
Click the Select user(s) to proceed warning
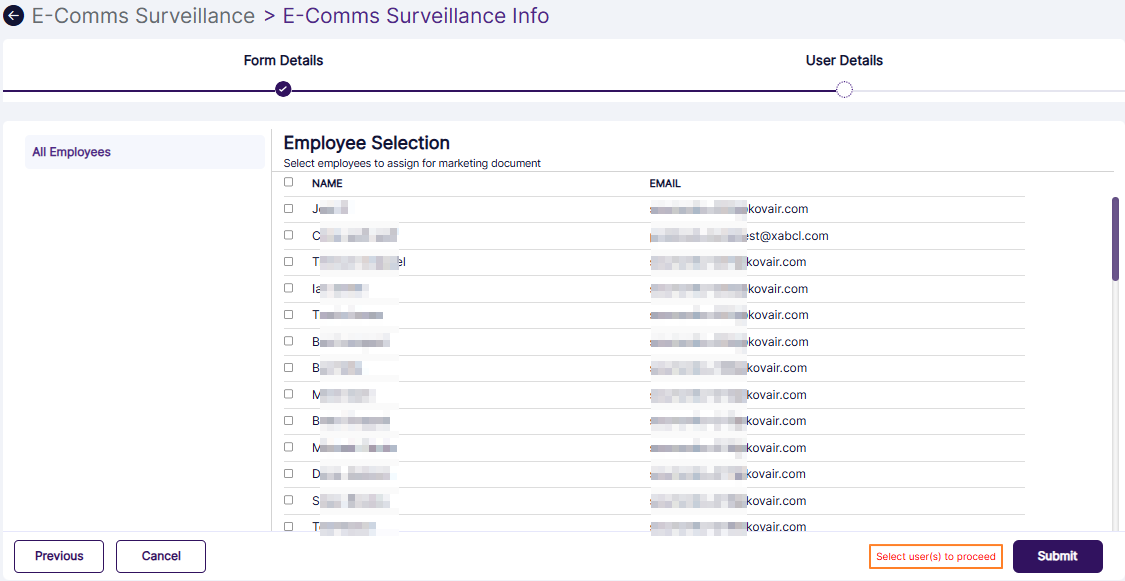935,556
